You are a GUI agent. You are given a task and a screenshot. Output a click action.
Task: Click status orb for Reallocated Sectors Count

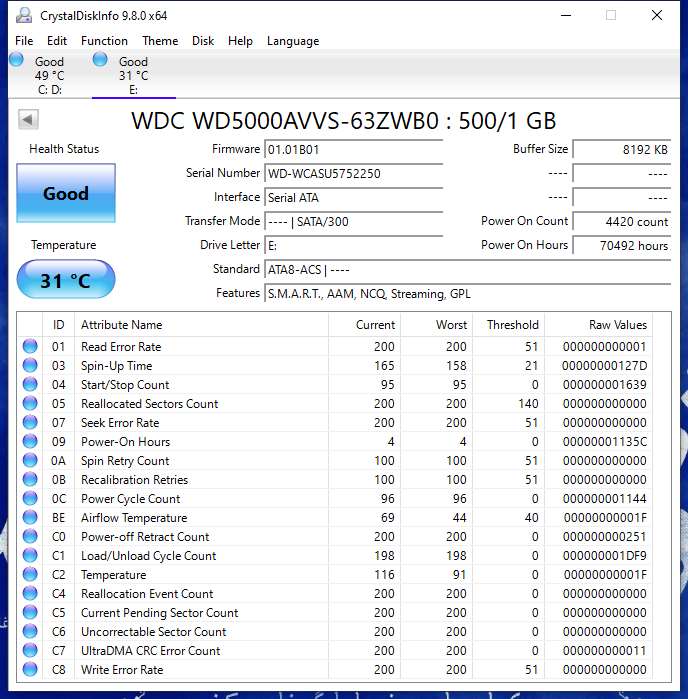coord(30,403)
